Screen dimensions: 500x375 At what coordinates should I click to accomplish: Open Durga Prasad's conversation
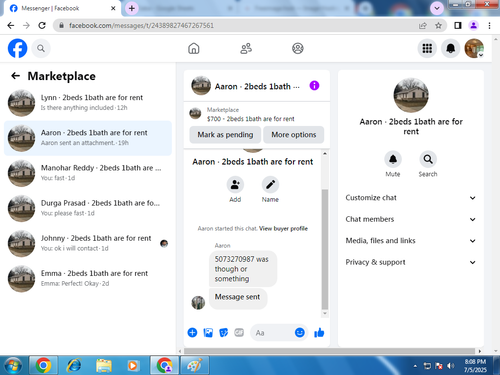click(x=88, y=208)
